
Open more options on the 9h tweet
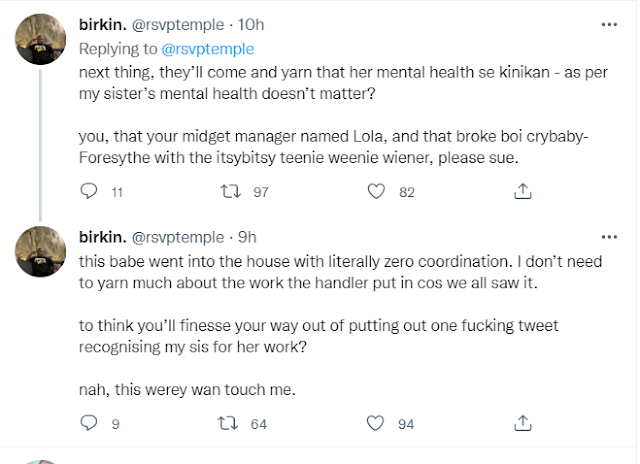click(x=608, y=237)
